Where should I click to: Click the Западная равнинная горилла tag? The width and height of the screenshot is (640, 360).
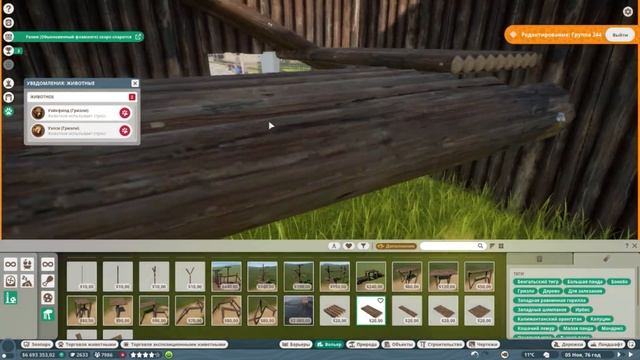point(551,300)
